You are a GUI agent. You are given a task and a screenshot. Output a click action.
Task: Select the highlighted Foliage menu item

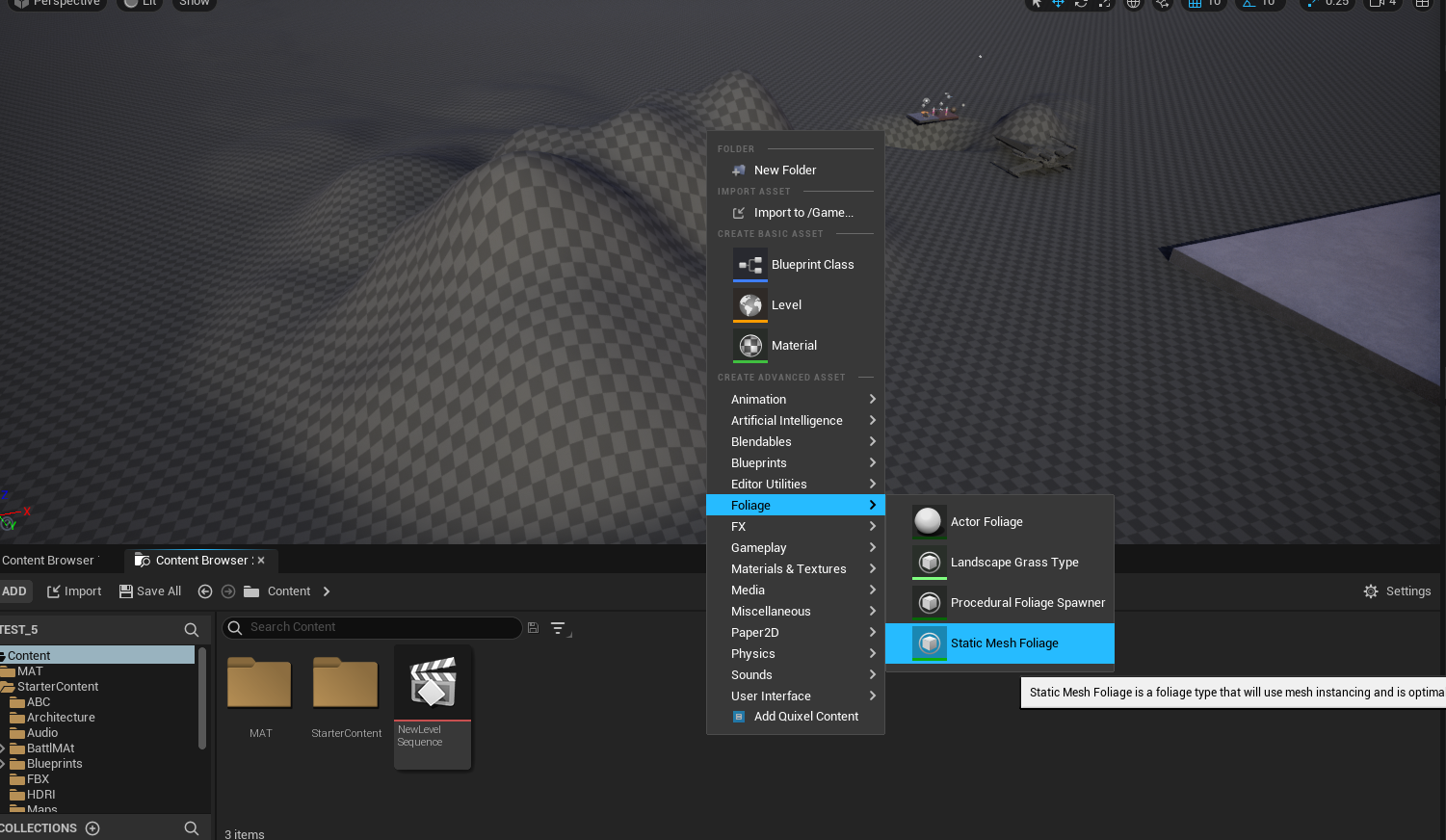(795, 505)
